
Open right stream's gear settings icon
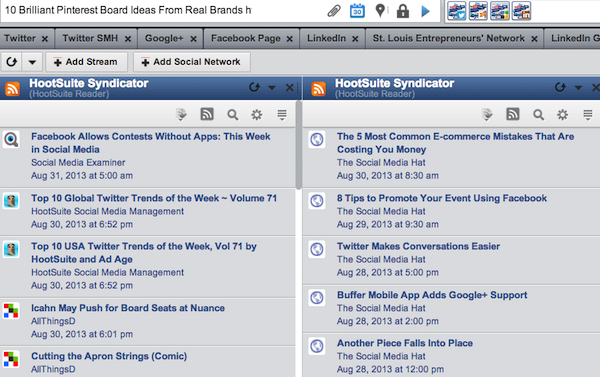click(x=562, y=115)
